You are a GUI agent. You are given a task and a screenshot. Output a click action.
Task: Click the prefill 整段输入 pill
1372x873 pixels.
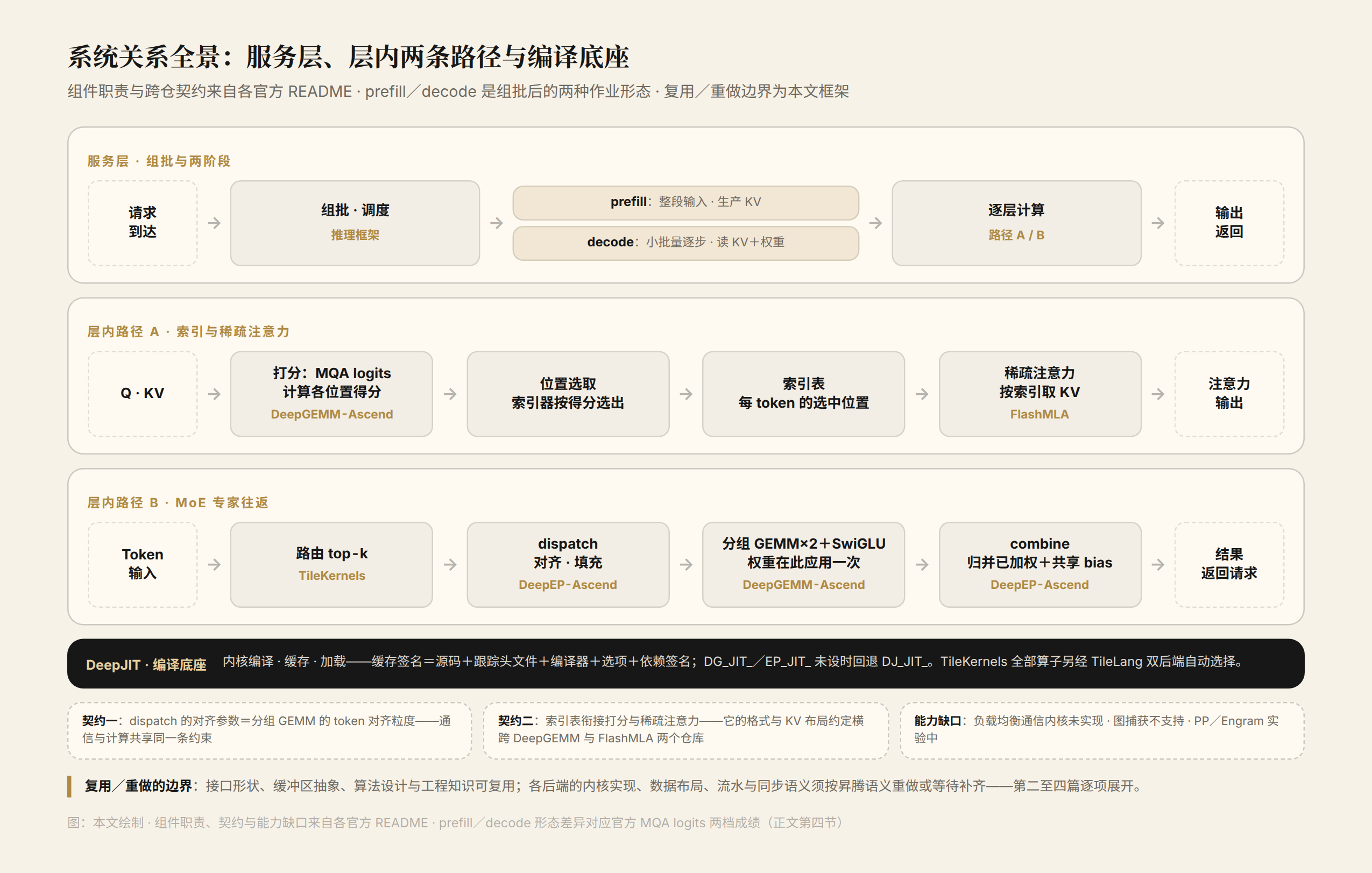pyautogui.click(x=685, y=202)
